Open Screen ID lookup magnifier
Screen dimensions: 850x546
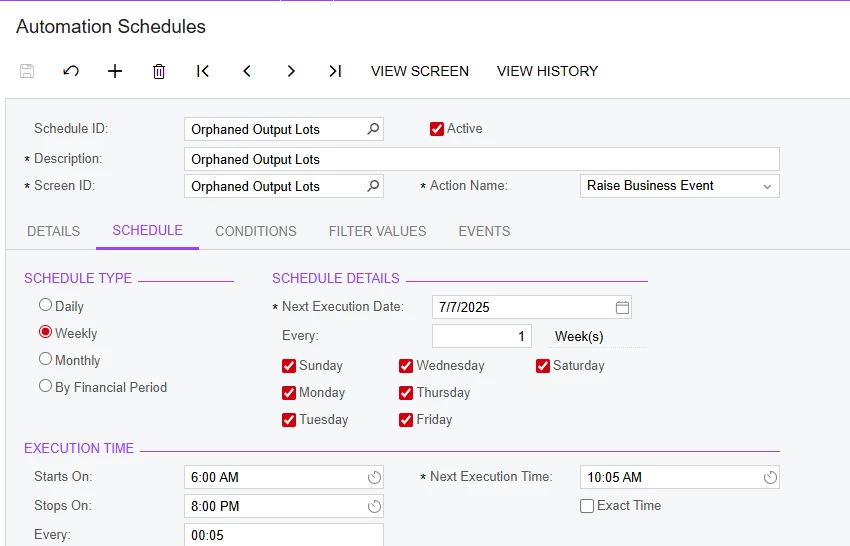pyautogui.click(x=373, y=186)
